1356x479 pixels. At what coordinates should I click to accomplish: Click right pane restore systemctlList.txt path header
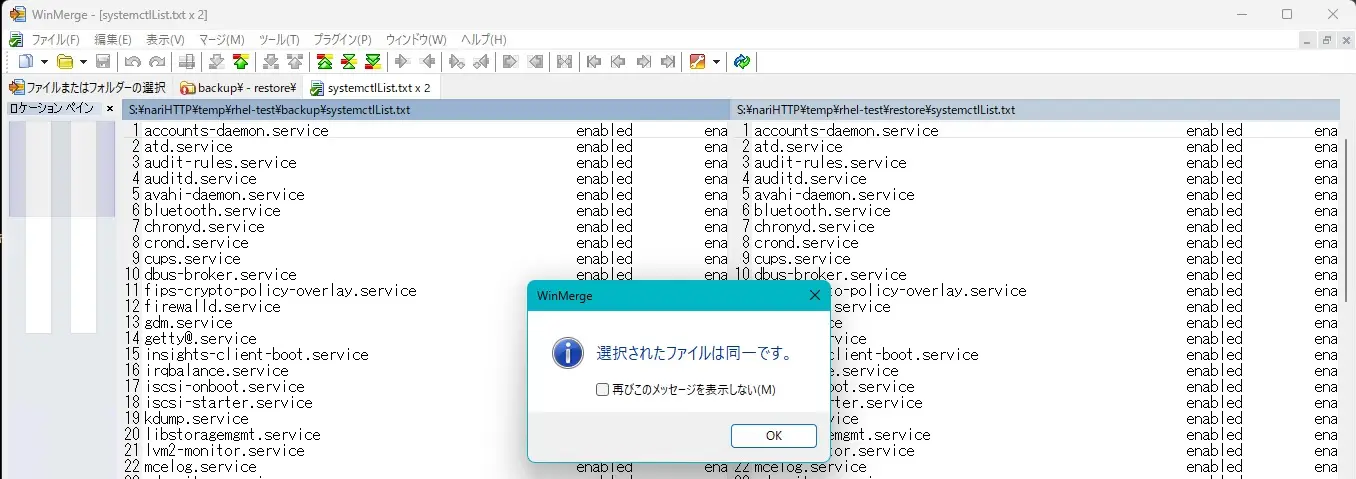pos(1035,109)
